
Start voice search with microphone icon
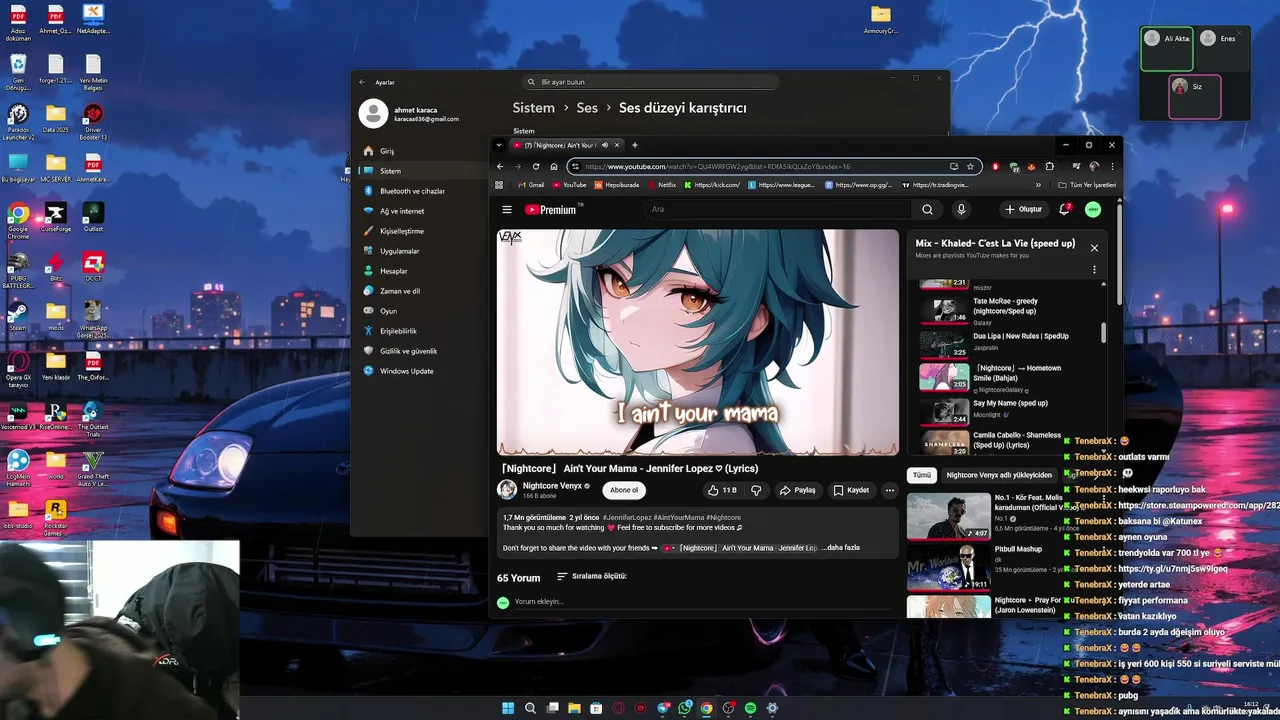pyautogui.click(x=961, y=209)
